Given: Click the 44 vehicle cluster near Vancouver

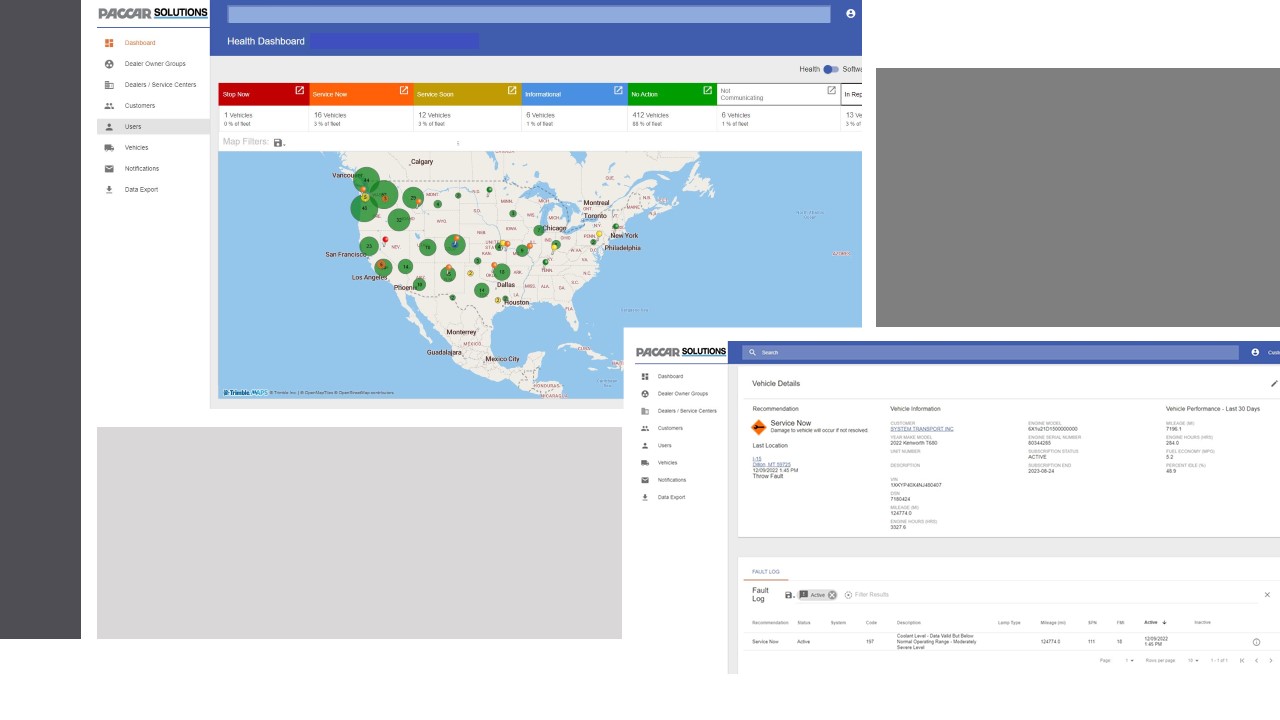Looking at the screenshot, I should (x=367, y=180).
